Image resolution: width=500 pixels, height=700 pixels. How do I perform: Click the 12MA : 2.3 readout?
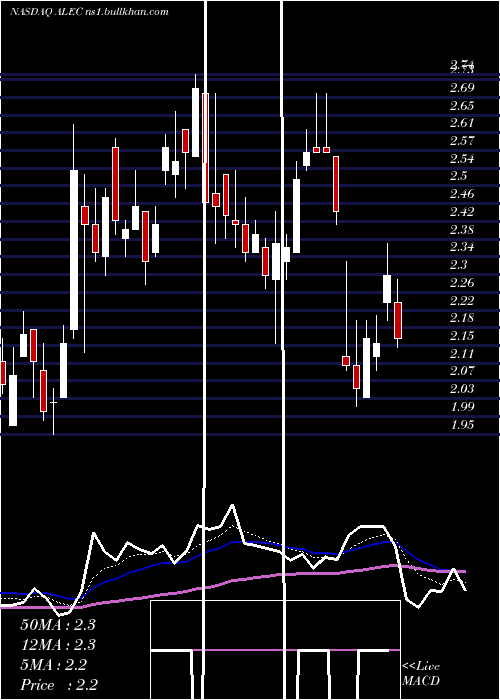point(58,645)
